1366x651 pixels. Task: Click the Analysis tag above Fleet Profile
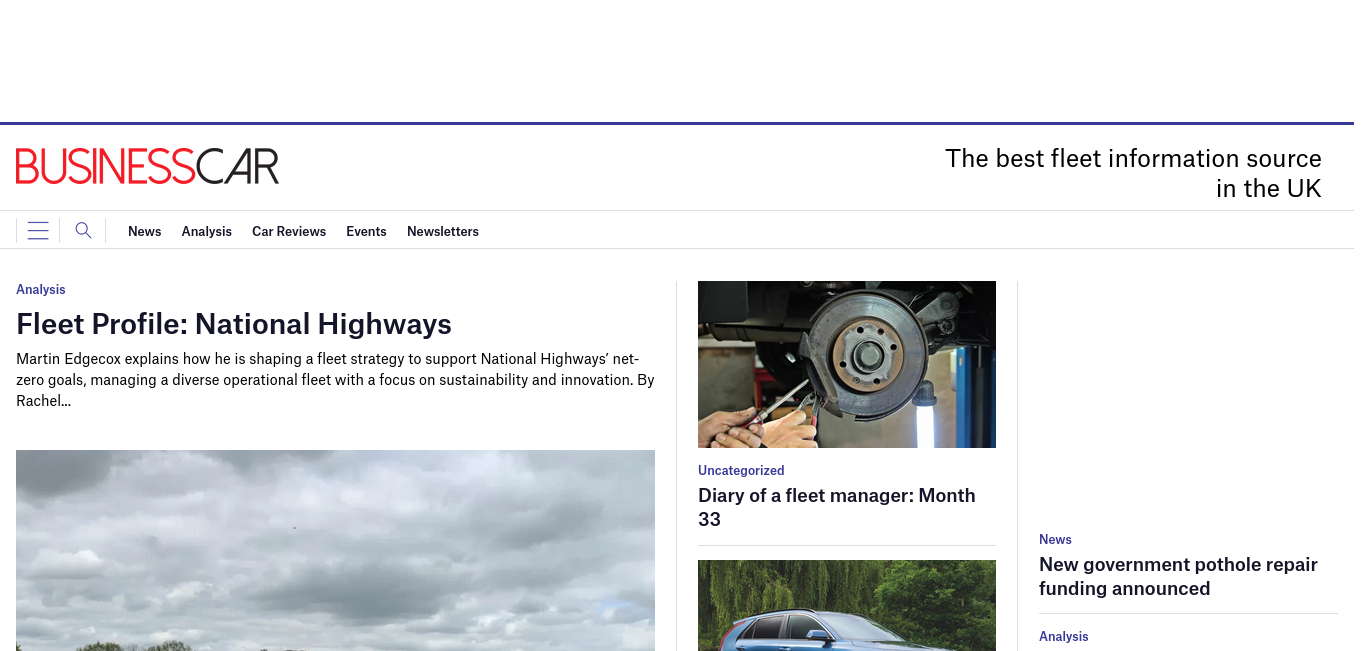(41, 289)
